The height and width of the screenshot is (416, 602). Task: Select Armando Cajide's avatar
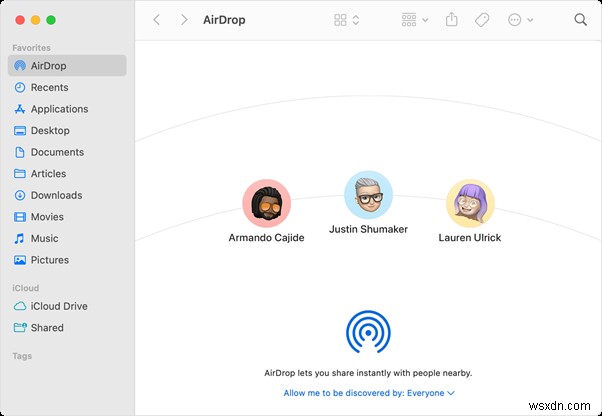[266, 203]
